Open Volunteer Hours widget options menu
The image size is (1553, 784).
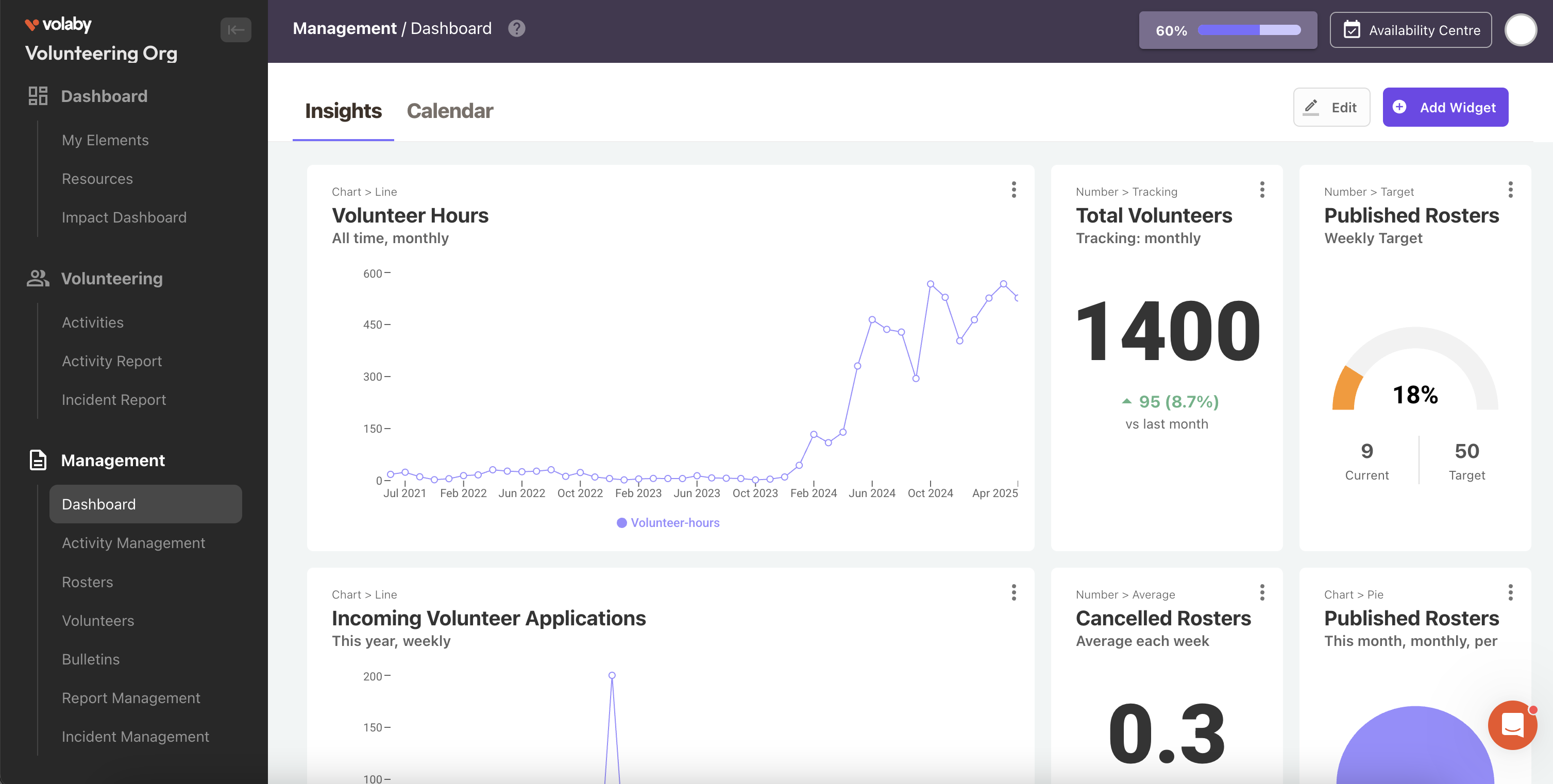click(1014, 190)
